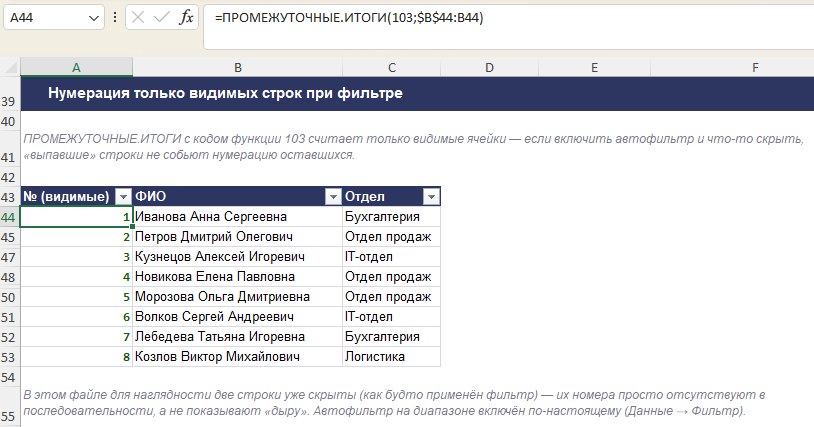Select column E header
Image resolution: width=814 pixels, height=427 pixels.
tap(594, 67)
